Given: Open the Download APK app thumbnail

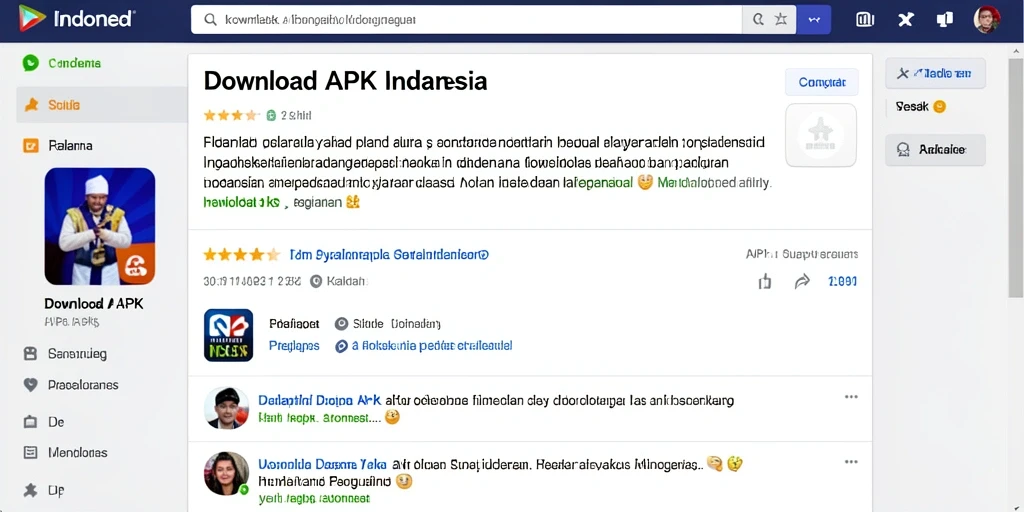Looking at the screenshot, I should coord(100,226).
